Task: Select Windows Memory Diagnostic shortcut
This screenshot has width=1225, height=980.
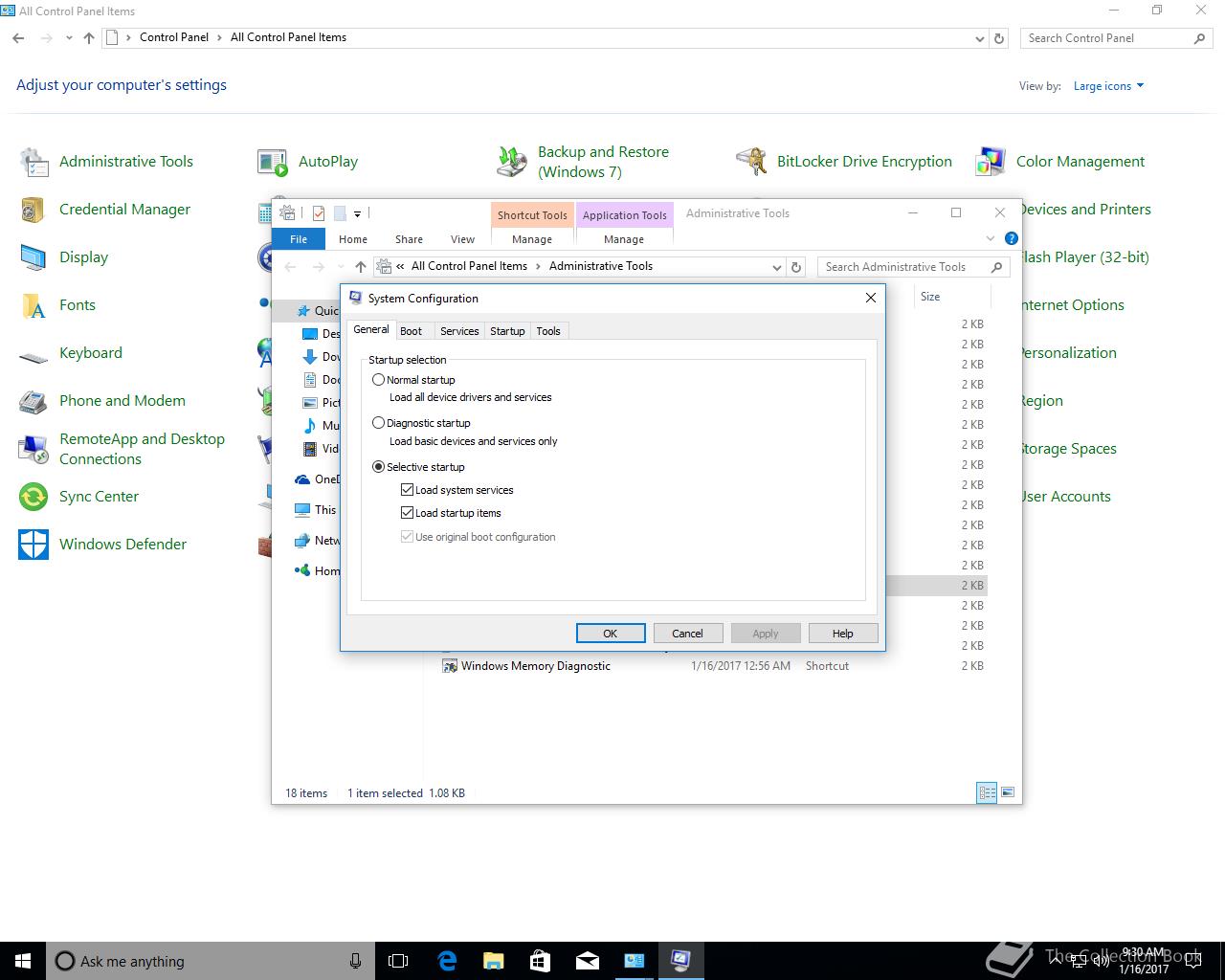Action: [536, 666]
